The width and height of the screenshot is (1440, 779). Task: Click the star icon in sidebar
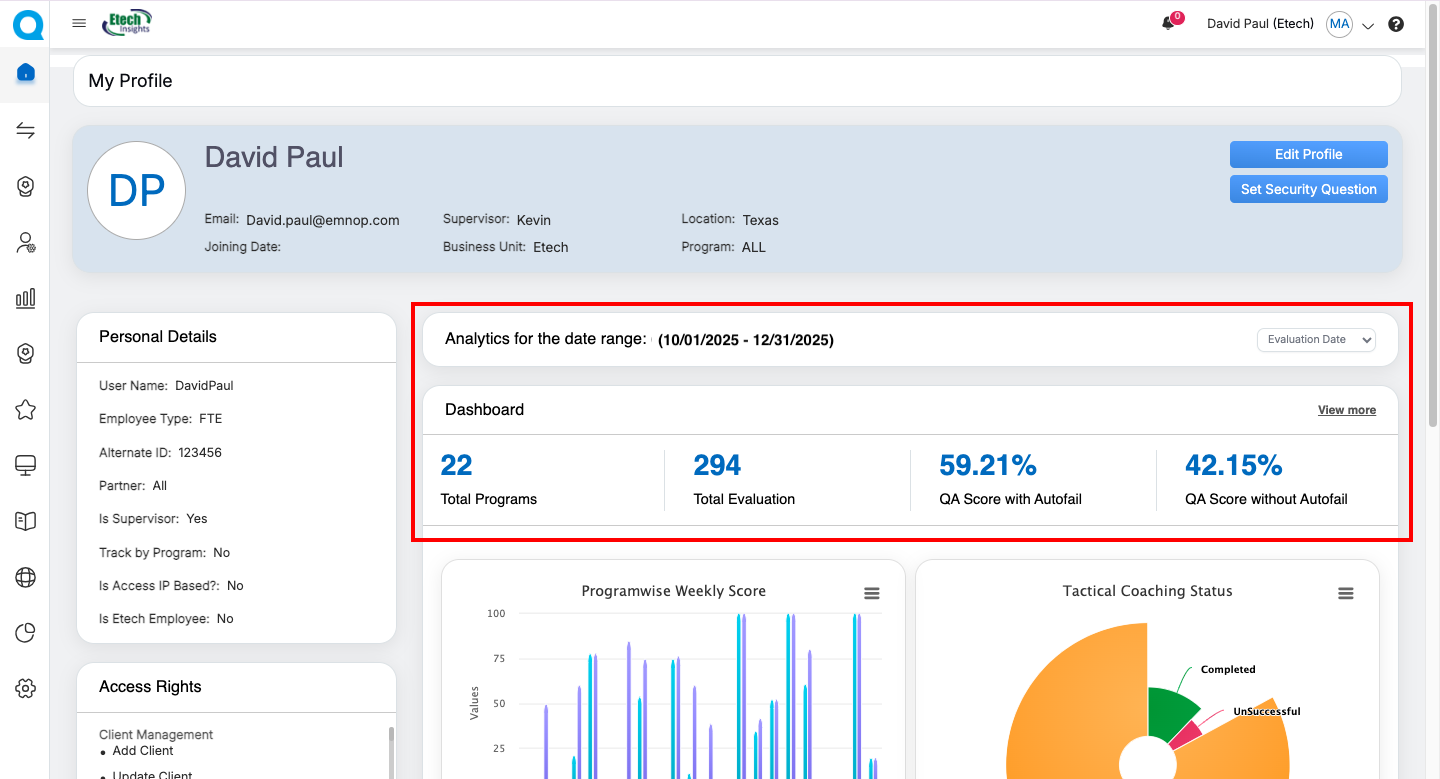[x=26, y=410]
